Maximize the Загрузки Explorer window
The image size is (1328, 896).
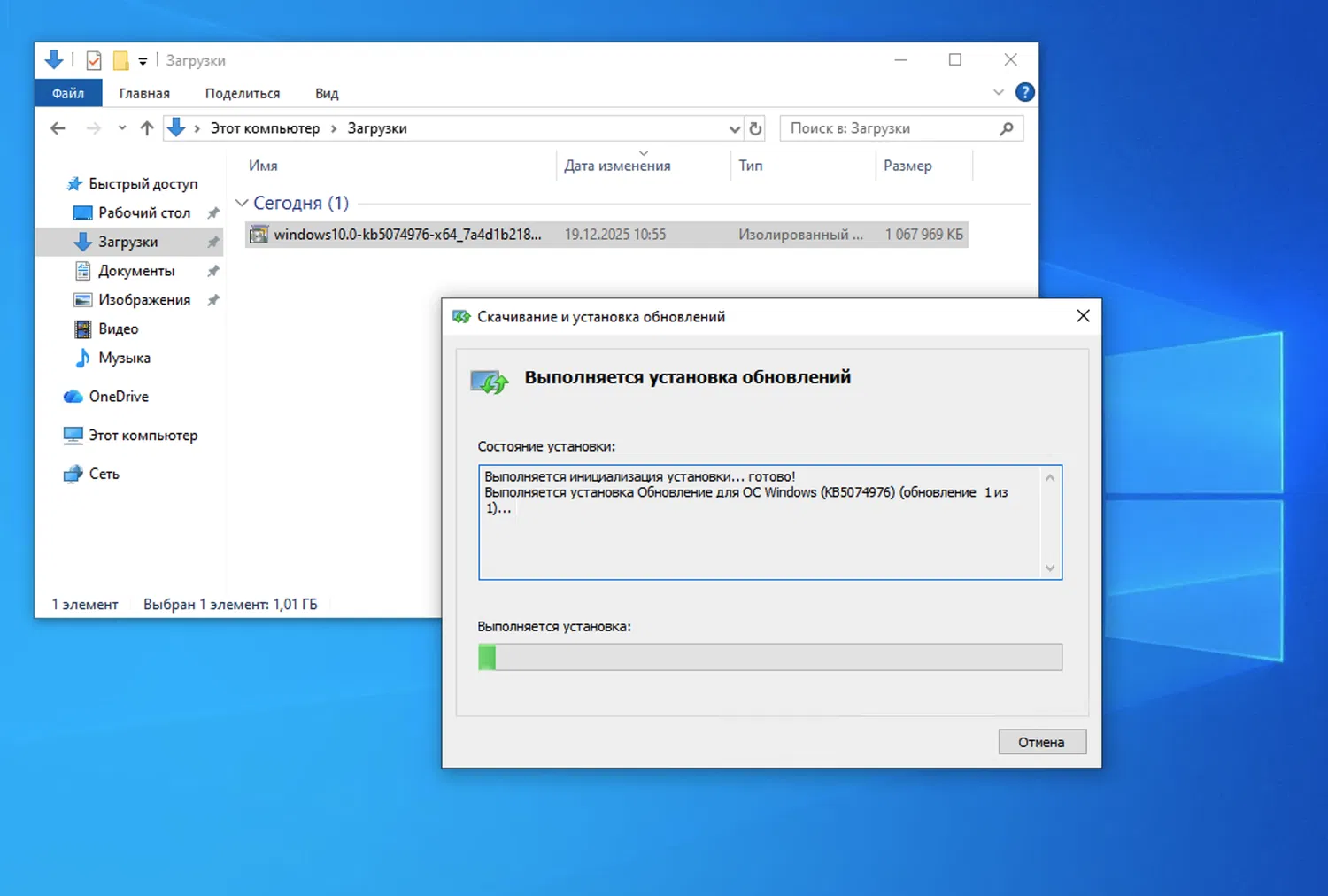pyautogui.click(x=955, y=60)
